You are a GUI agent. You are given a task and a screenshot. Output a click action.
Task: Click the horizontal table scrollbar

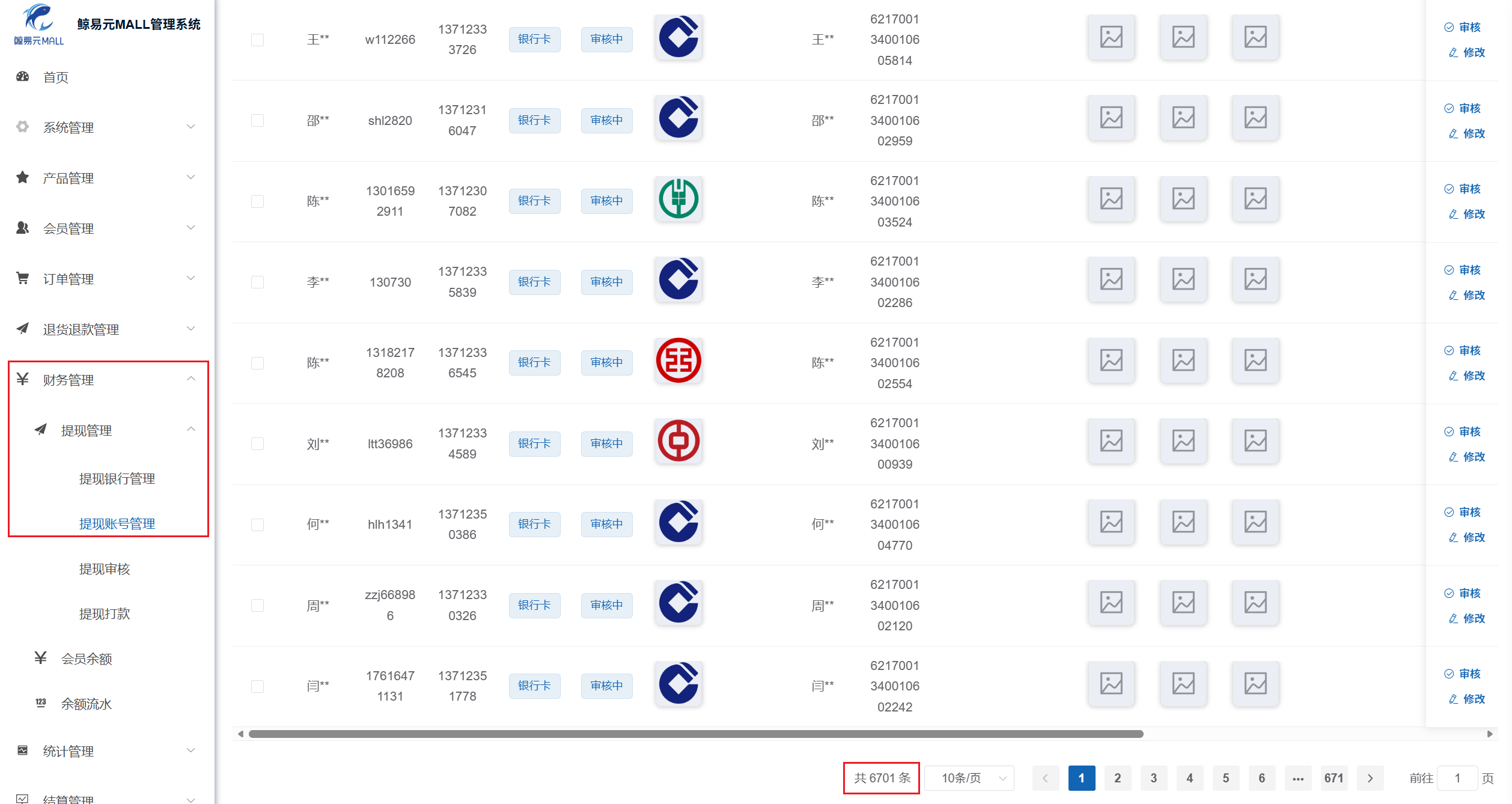(695, 734)
